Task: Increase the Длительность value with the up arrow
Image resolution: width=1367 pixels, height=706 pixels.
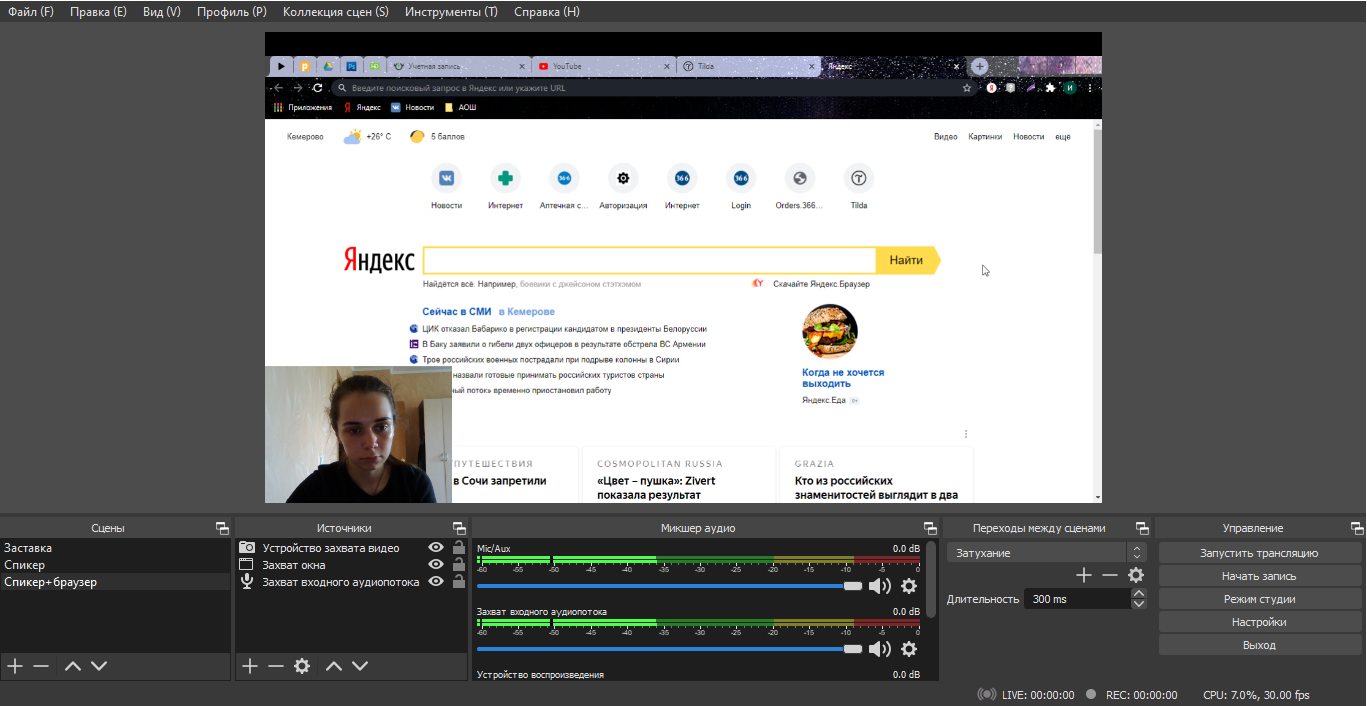Action: 1138,594
